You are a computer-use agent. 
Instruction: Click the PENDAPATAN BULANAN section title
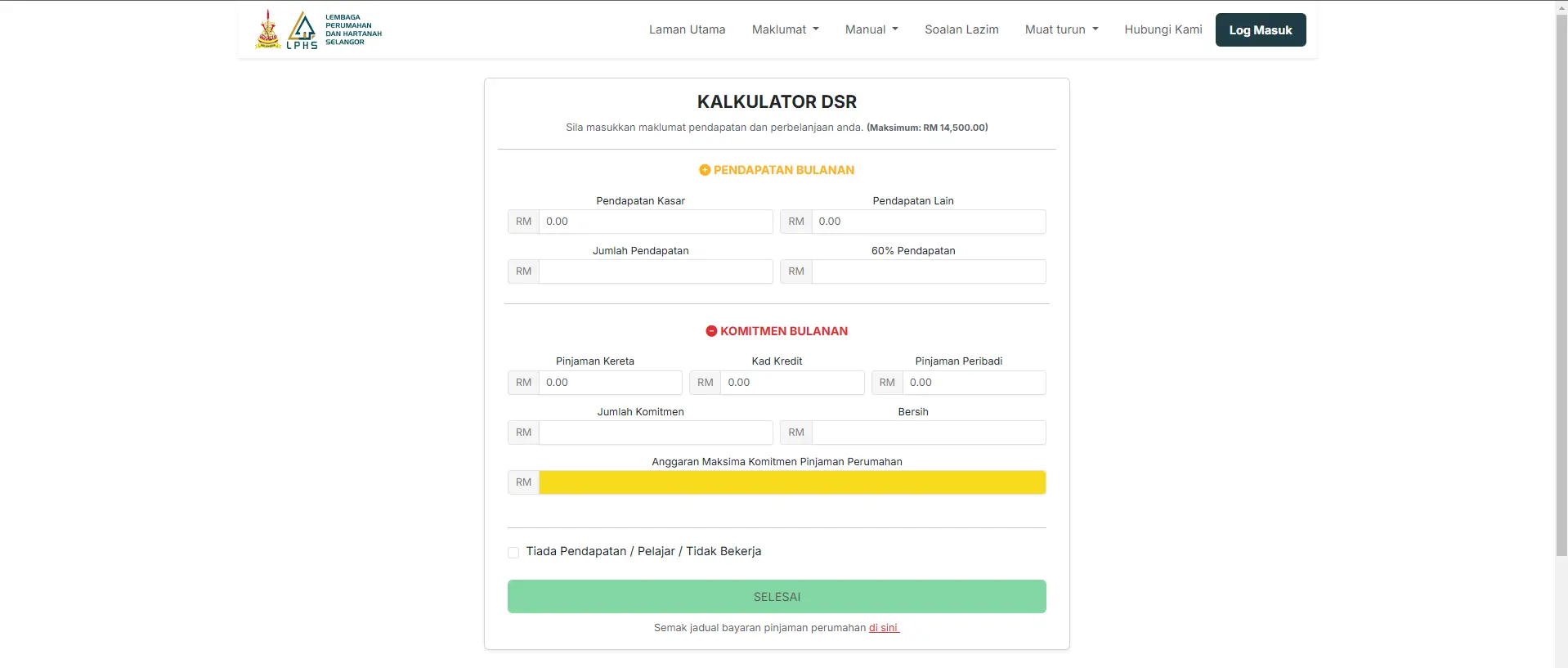[x=784, y=170]
